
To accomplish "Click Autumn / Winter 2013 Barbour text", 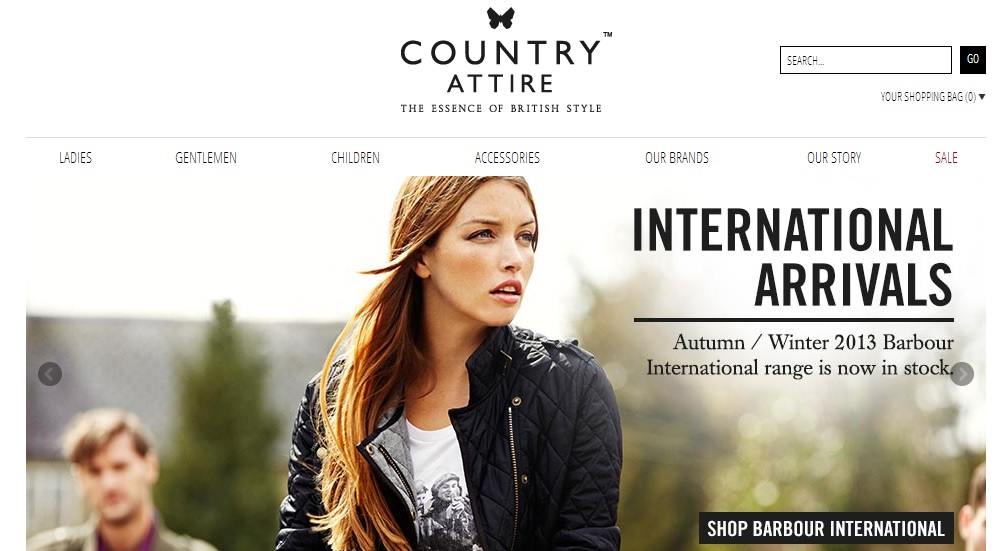I will click(813, 342).
